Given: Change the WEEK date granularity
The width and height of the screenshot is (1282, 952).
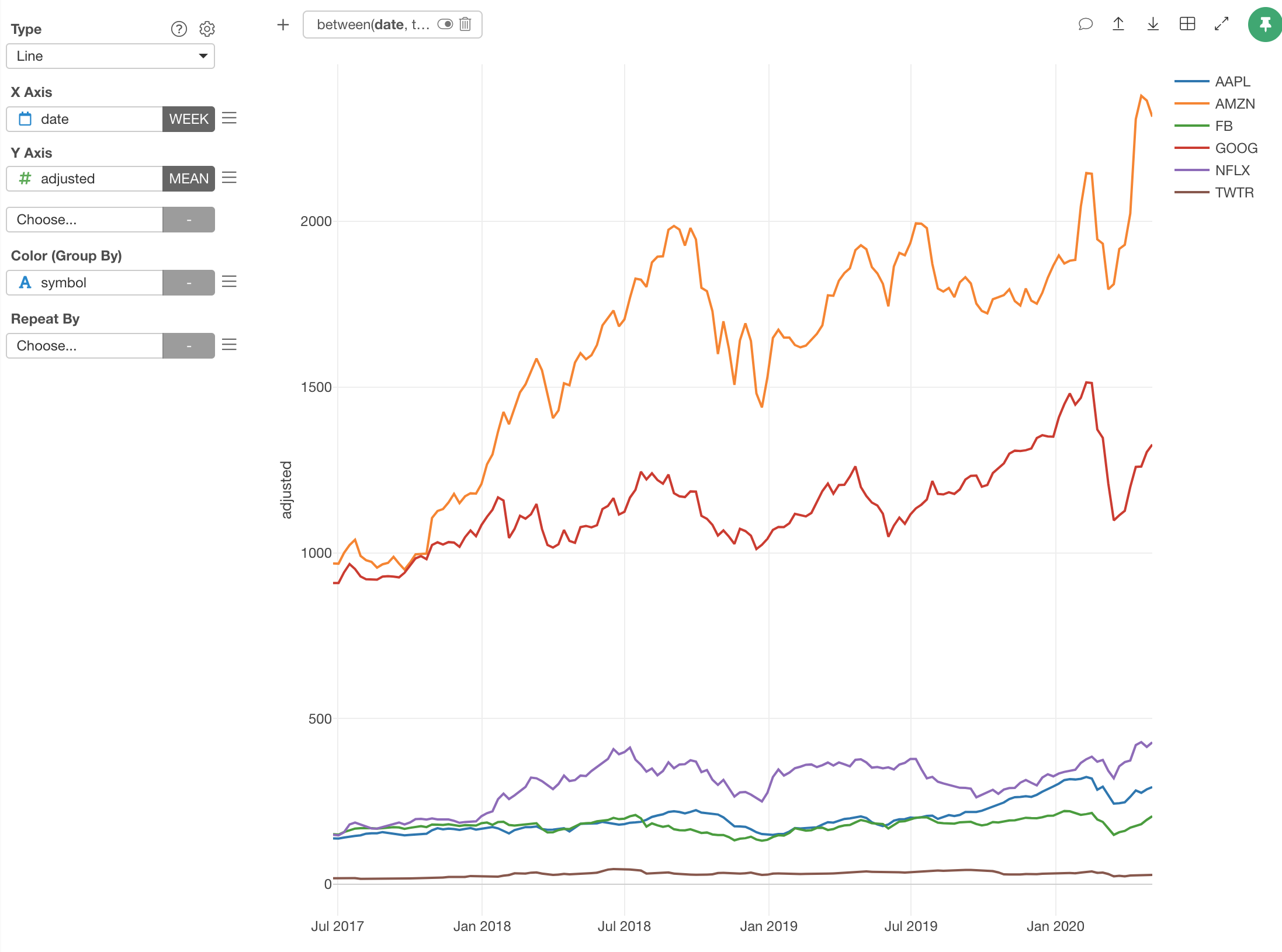Looking at the screenshot, I should click(x=189, y=119).
